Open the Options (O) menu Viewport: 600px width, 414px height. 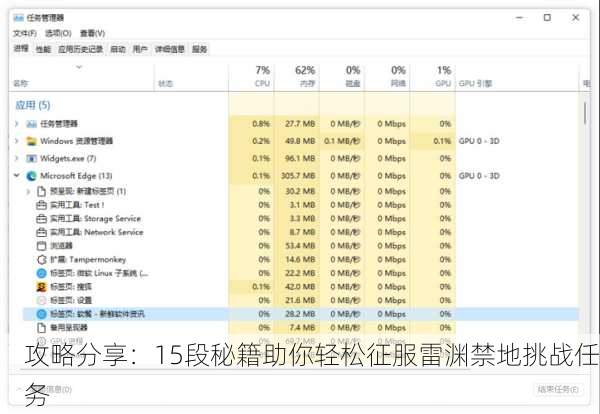coord(58,34)
